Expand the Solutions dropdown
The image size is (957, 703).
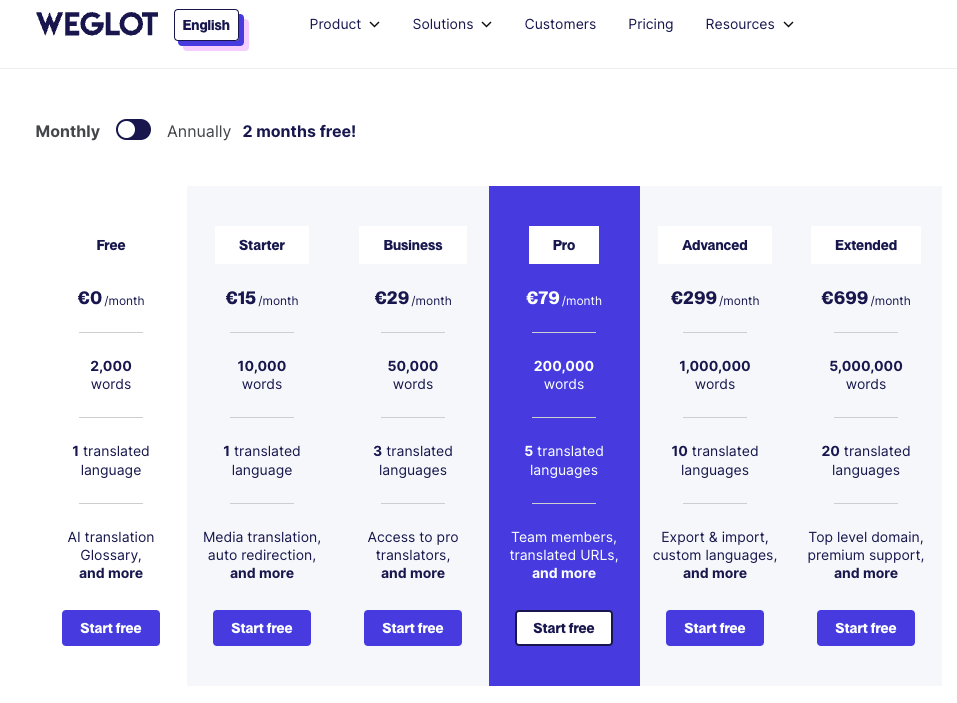point(452,24)
